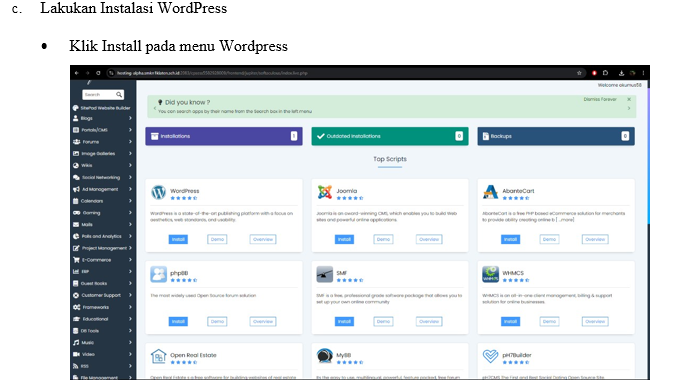Open the Frameworks sidebar category
This screenshot has height=383, width=682.
103,307
